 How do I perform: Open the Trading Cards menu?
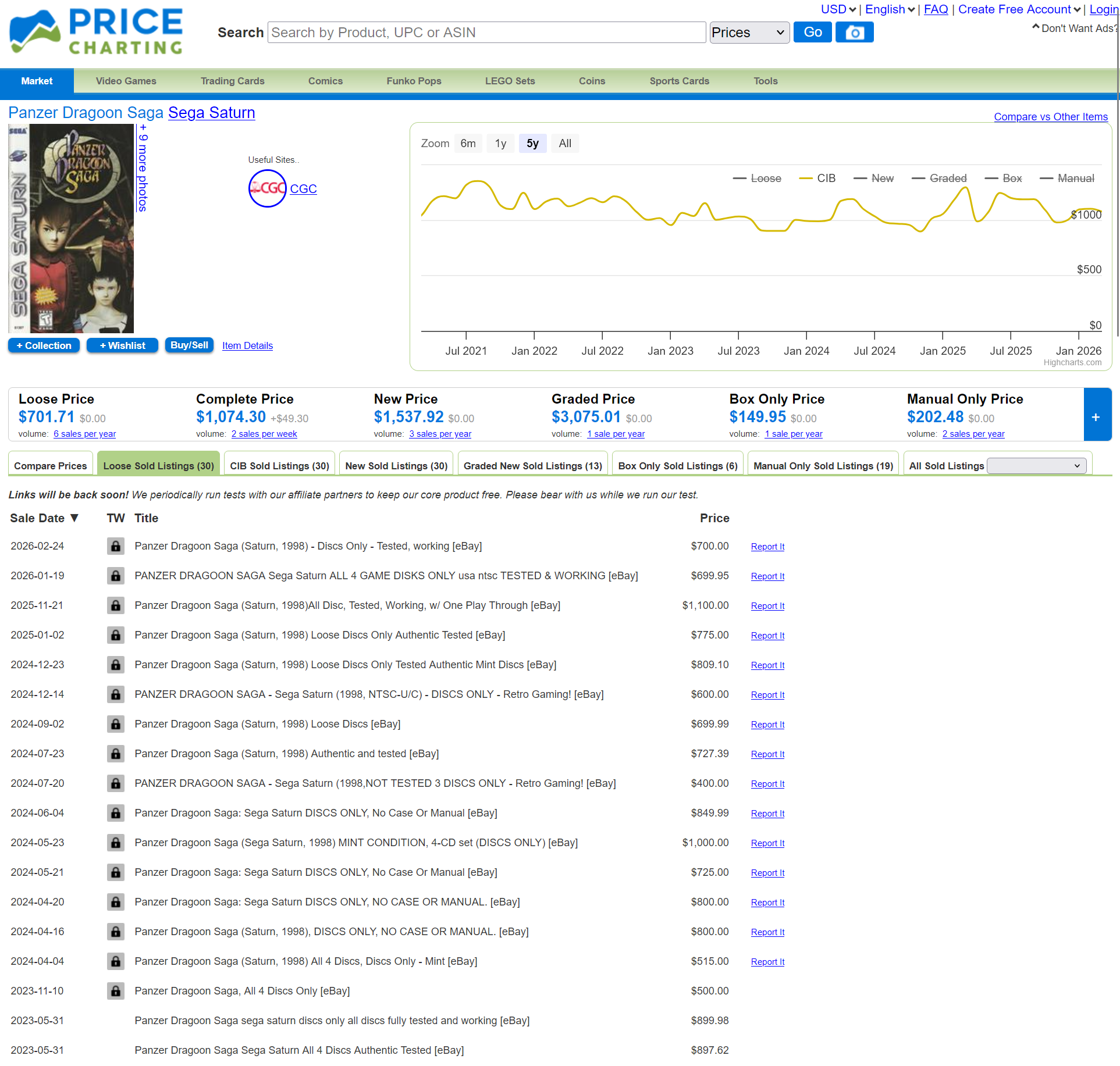232,81
